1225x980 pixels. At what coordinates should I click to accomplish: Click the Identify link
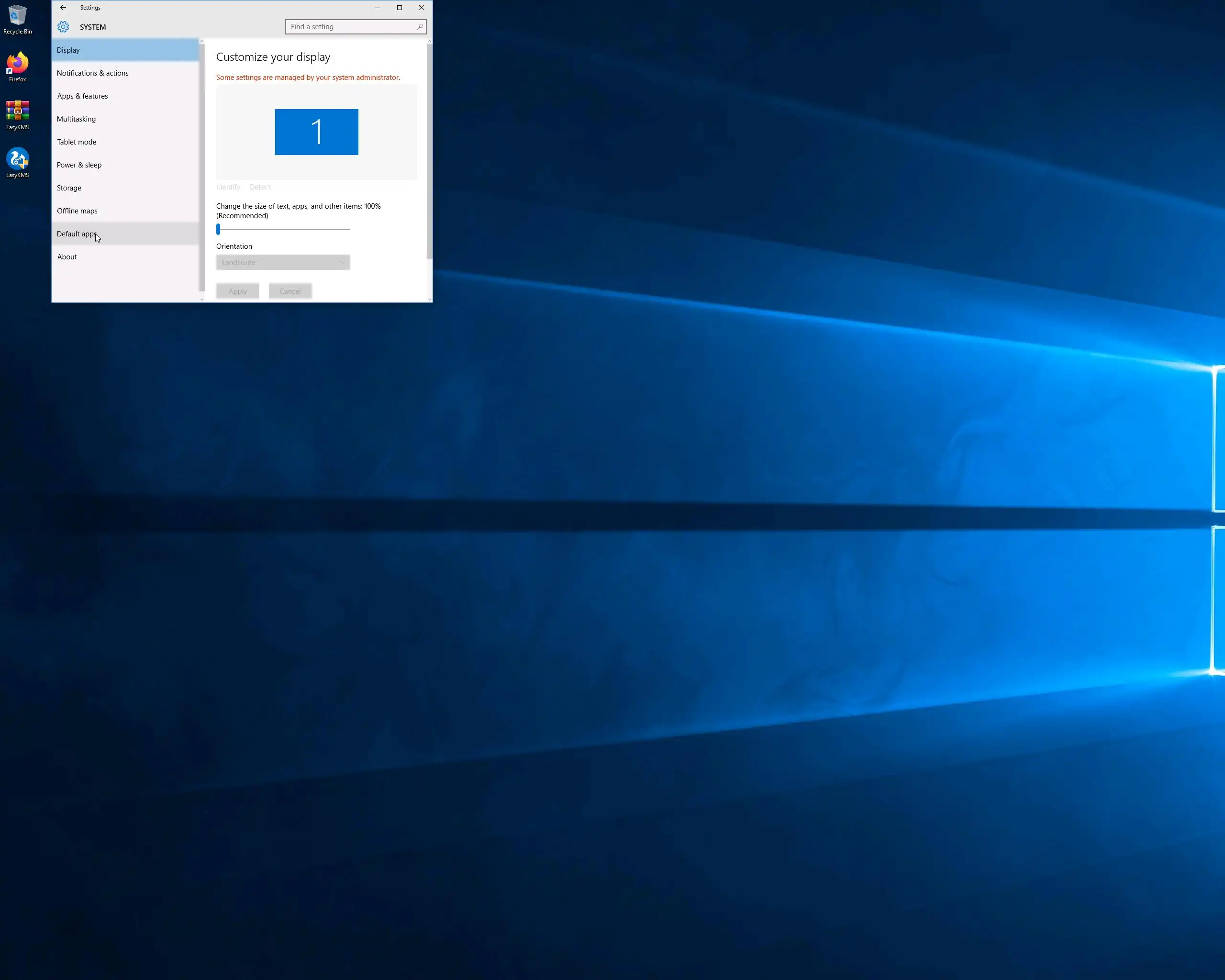(228, 187)
